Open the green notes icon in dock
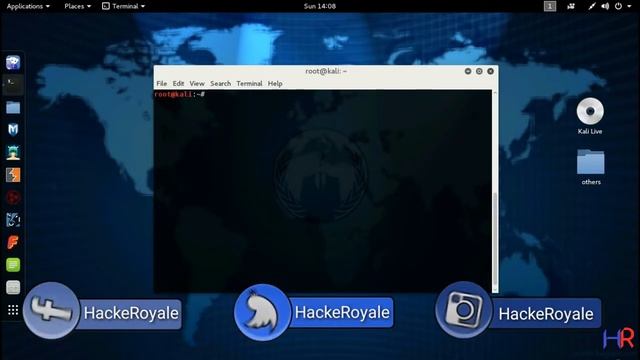The width and height of the screenshot is (640, 360). pos(13,265)
